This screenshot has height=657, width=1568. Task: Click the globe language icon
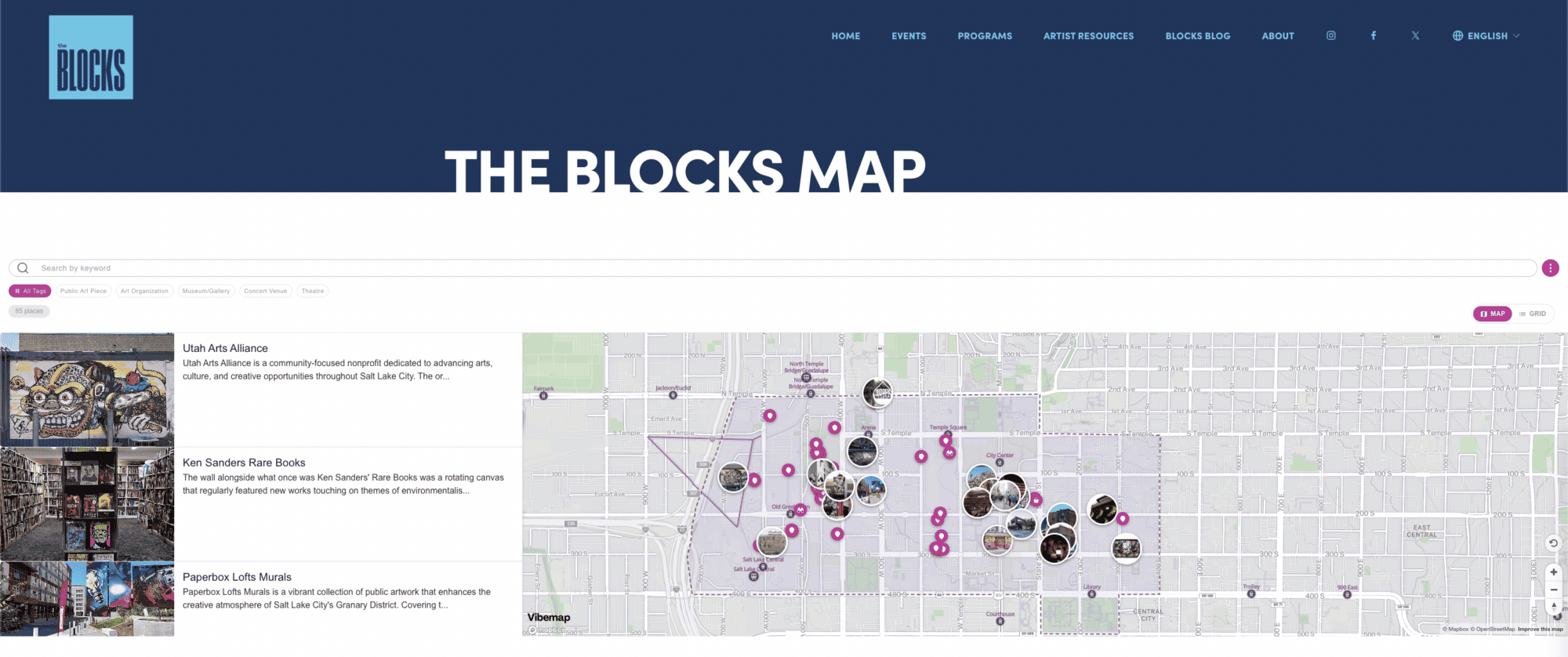tap(1457, 35)
